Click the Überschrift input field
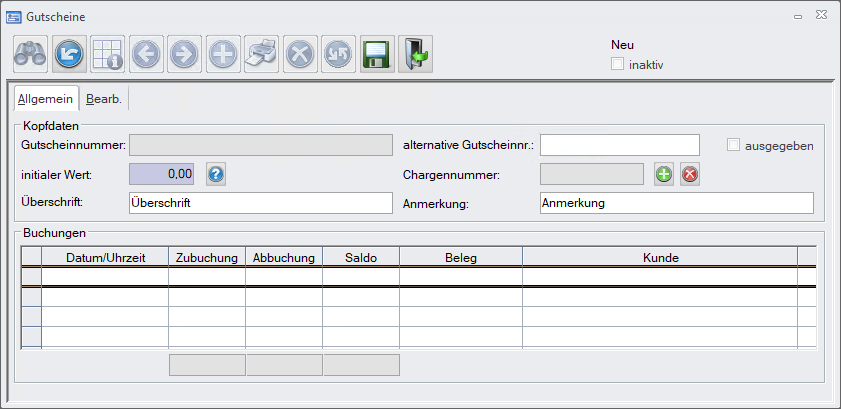This screenshot has width=841, height=409. point(260,203)
